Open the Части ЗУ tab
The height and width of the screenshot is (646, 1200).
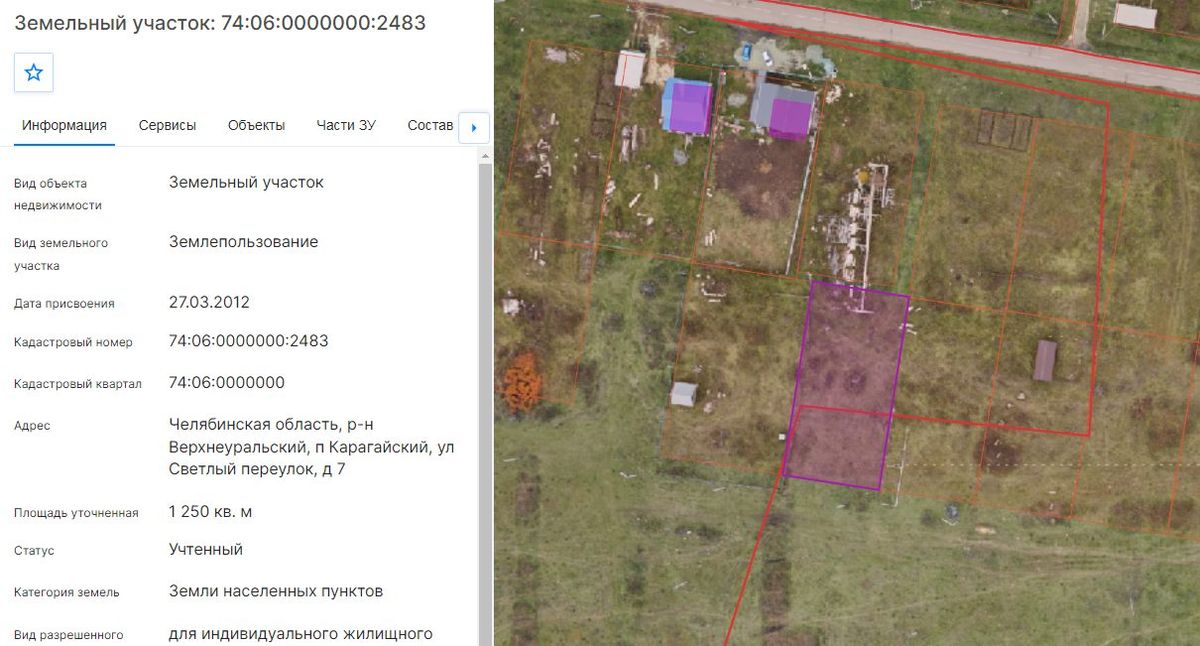tap(346, 125)
